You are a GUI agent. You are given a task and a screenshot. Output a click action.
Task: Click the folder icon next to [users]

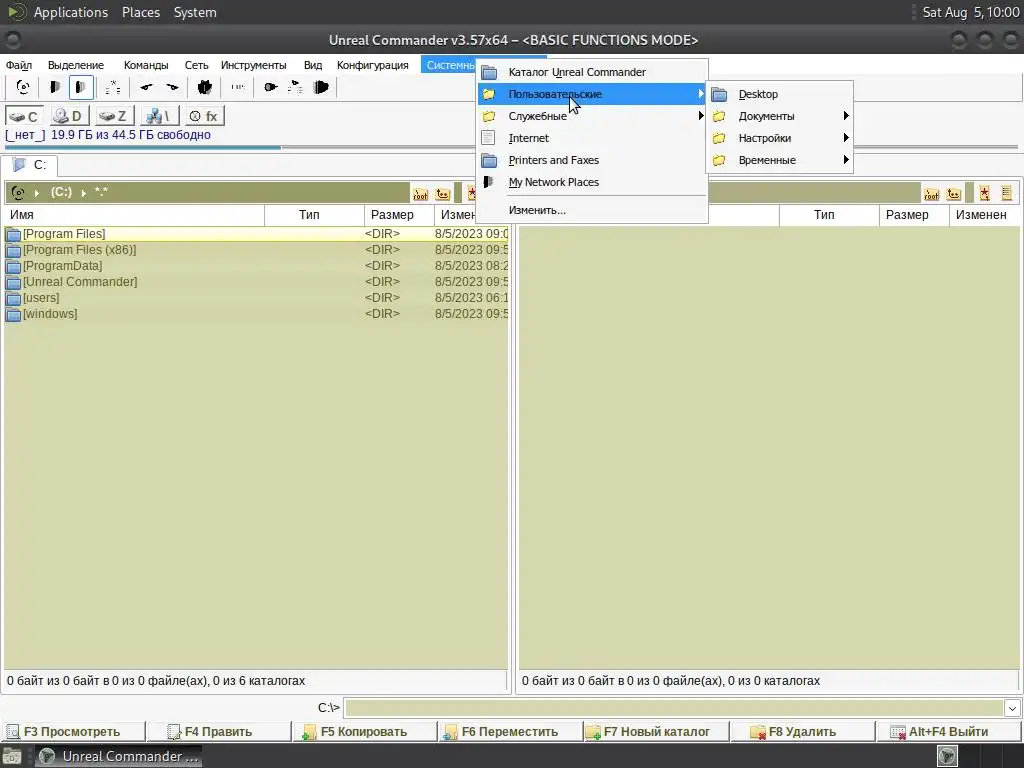pos(13,298)
